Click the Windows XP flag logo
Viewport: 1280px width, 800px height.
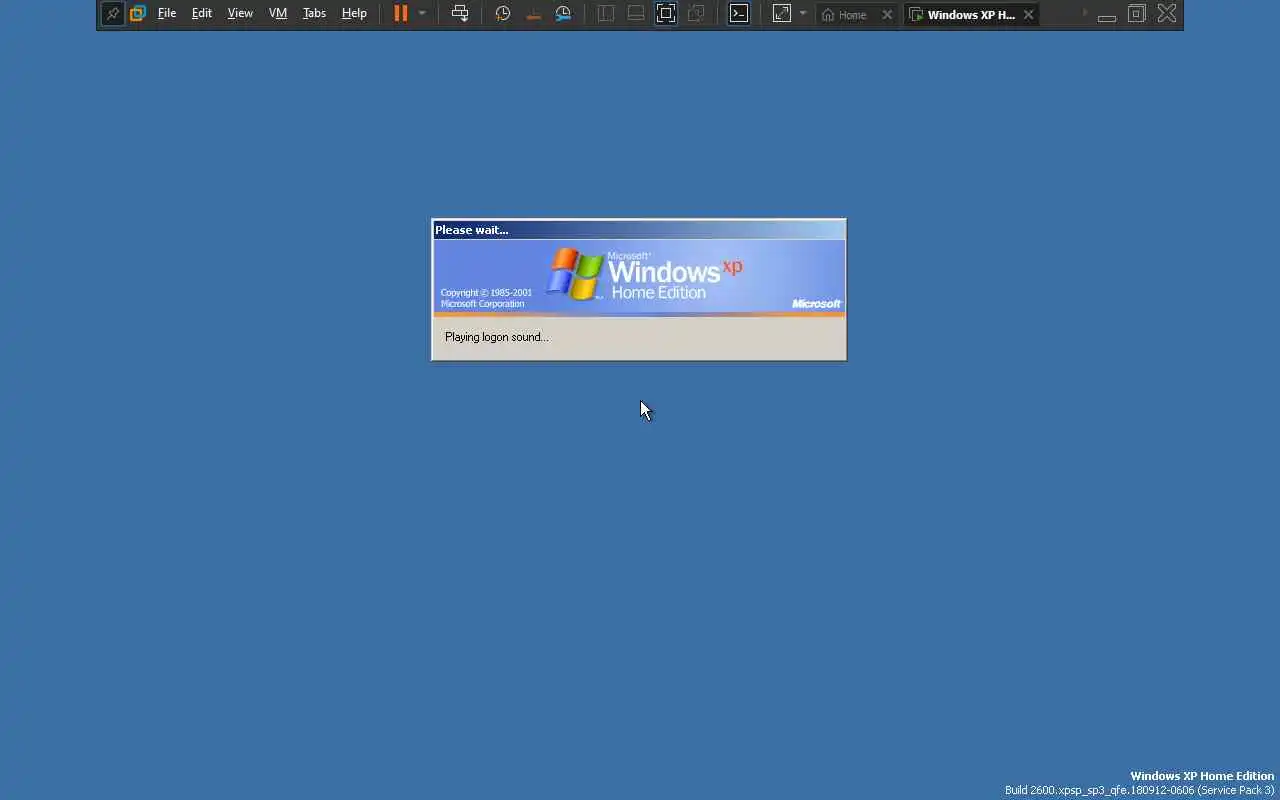576,274
